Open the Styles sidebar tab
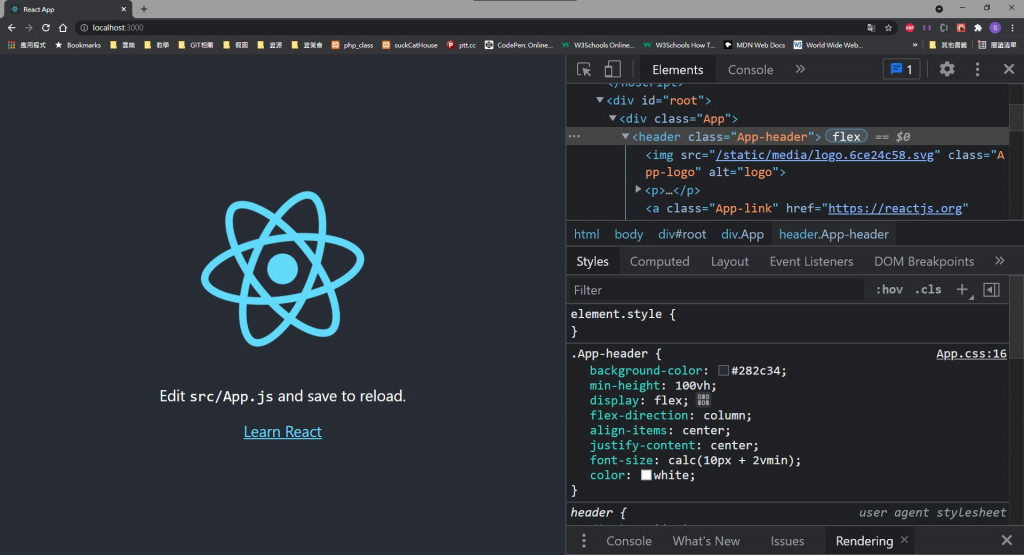 pos(592,261)
